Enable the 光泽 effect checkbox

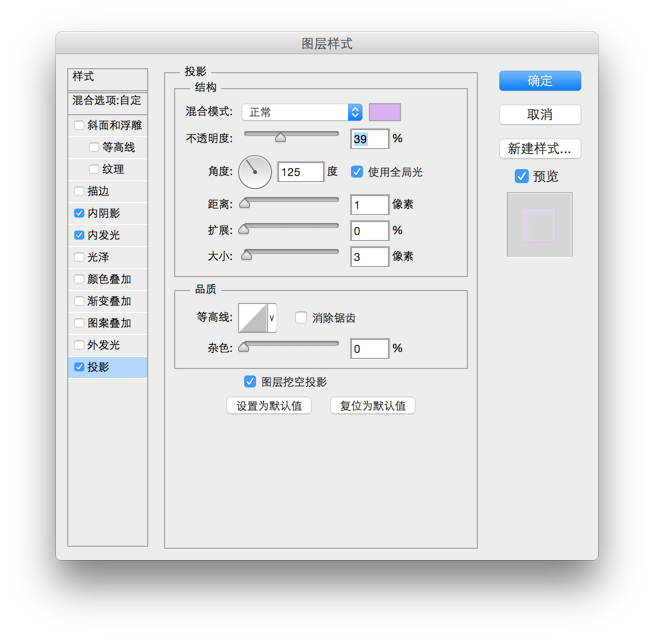79,257
